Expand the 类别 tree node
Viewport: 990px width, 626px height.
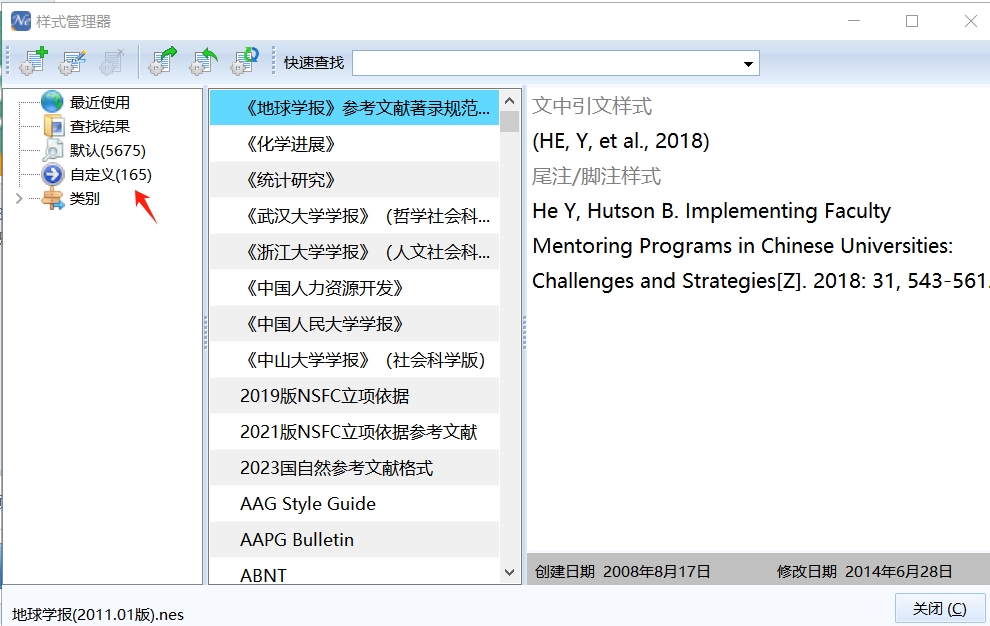[x=19, y=198]
